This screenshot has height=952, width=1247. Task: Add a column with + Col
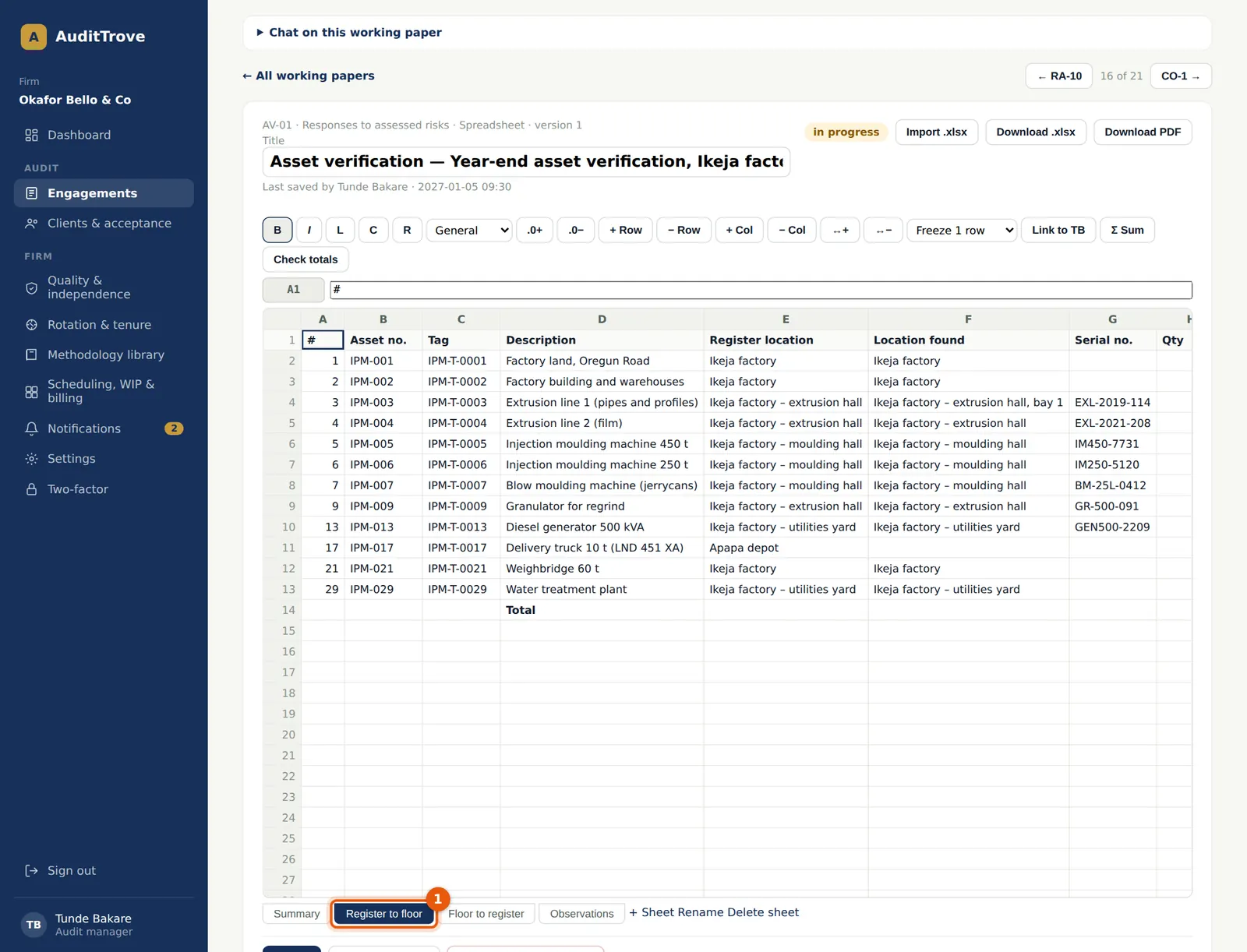click(x=740, y=230)
